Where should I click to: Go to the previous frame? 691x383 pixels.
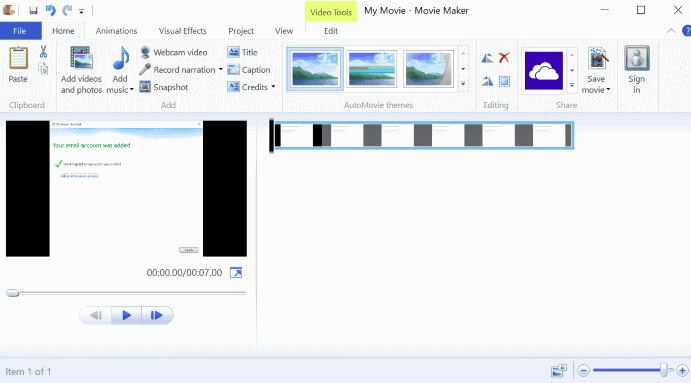tap(96, 315)
